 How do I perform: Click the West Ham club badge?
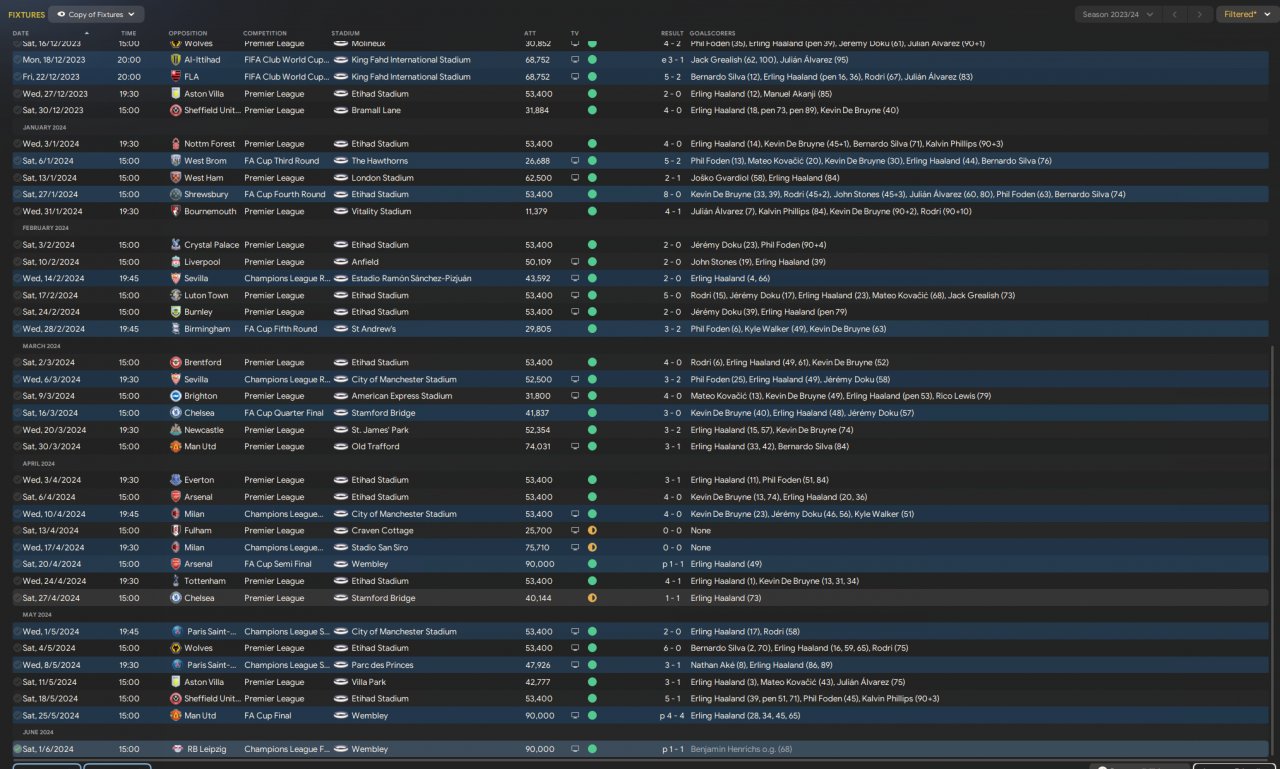tap(176, 178)
